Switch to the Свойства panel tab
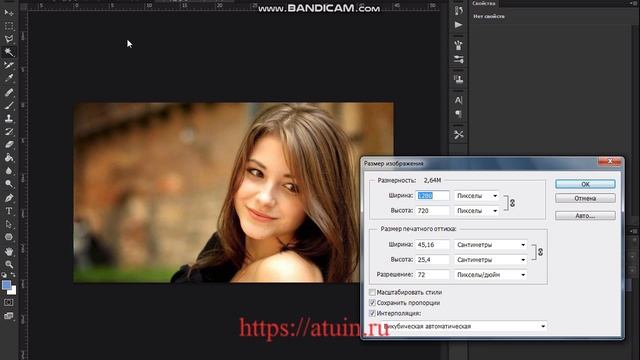 (484, 3)
